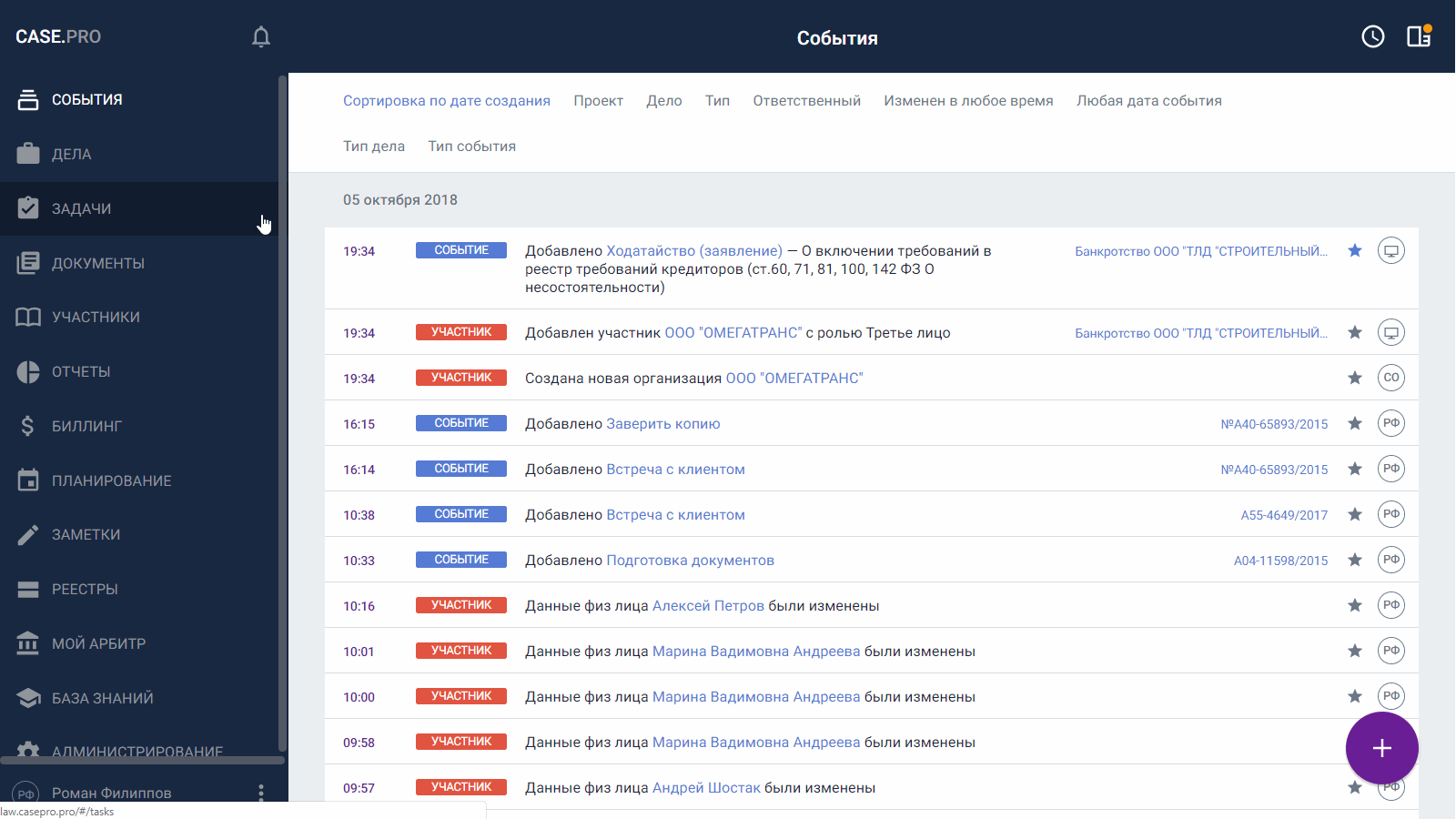Click the ПЛАНИРОВАНИЕ calendar icon
Screen dimensions: 1456x819
(x=28, y=480)
